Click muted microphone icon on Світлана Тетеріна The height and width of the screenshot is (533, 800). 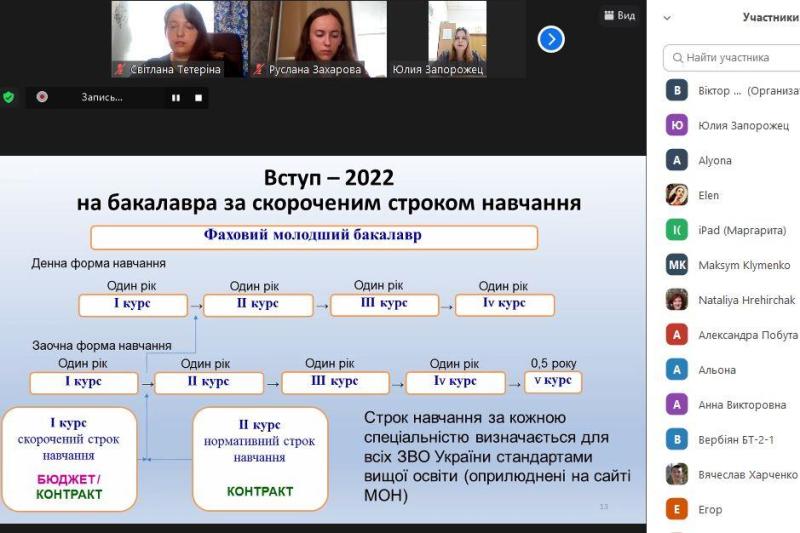(x=120, y=69)
